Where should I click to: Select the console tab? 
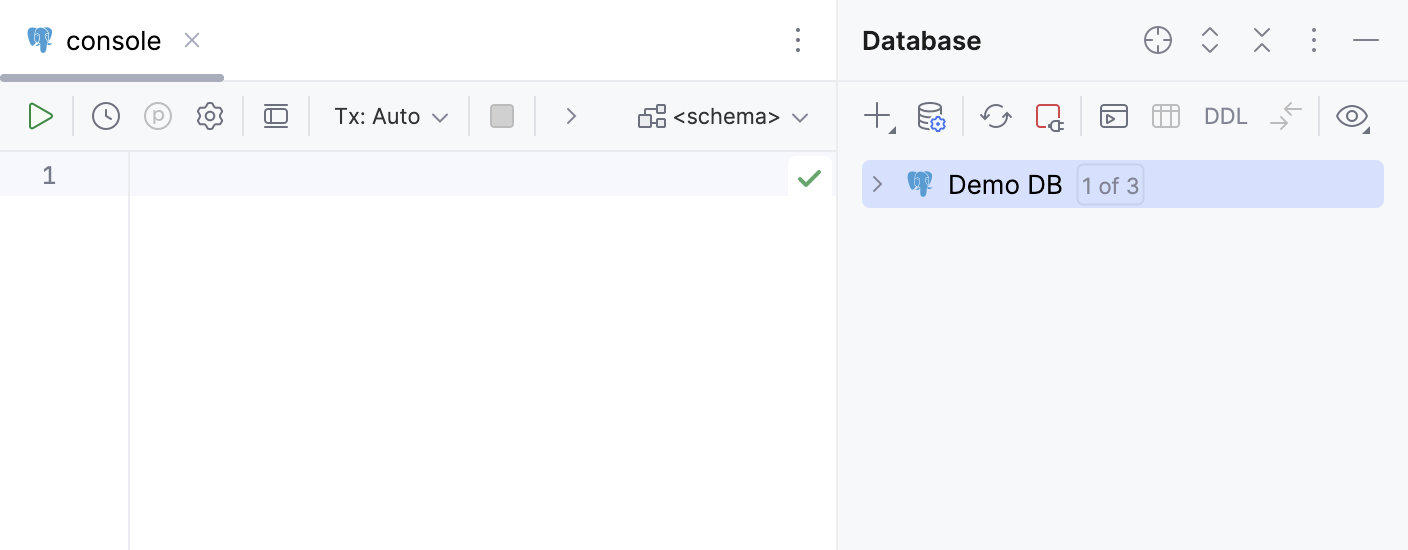[x=112, y=40]
